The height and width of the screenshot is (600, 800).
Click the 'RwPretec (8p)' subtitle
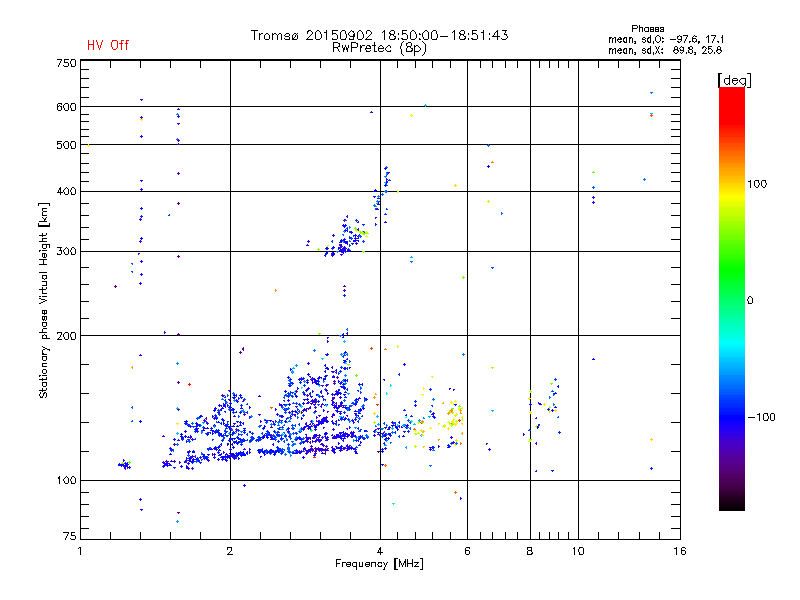(379, 48)
